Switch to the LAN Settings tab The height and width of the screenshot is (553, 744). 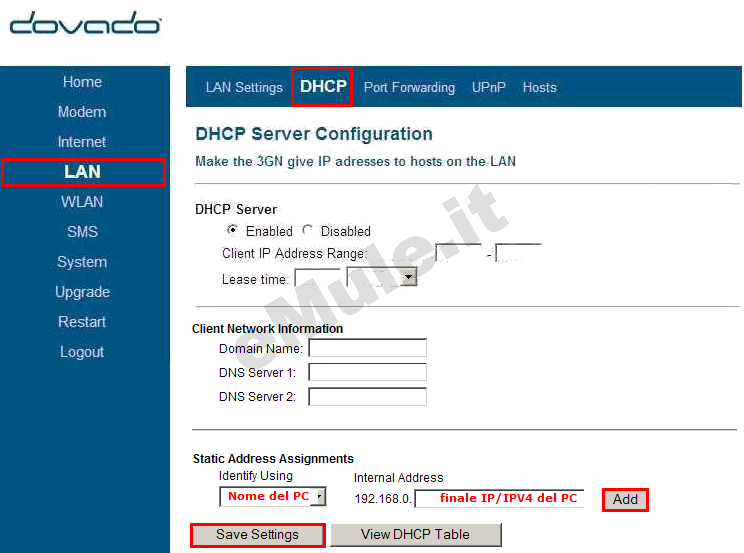point(244,87)
